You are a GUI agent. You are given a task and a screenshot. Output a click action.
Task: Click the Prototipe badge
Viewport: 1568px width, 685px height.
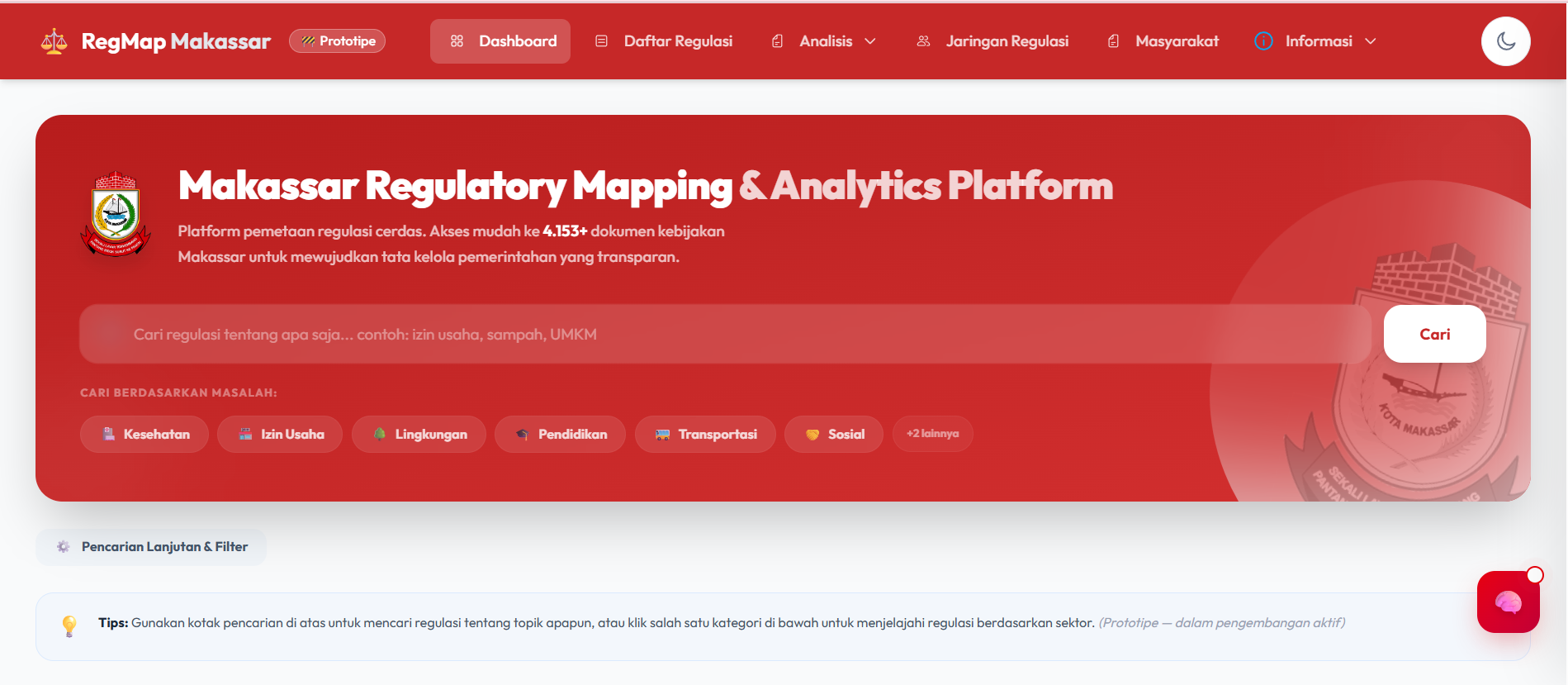[337, 41]
